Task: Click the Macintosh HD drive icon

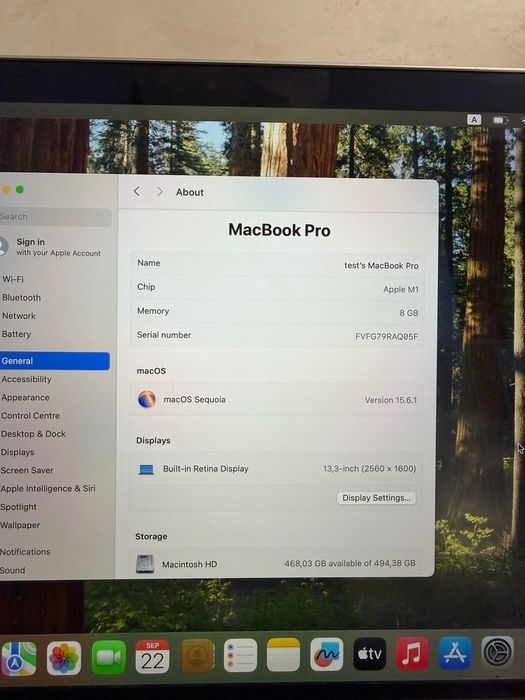Action: tap(145, 564)
